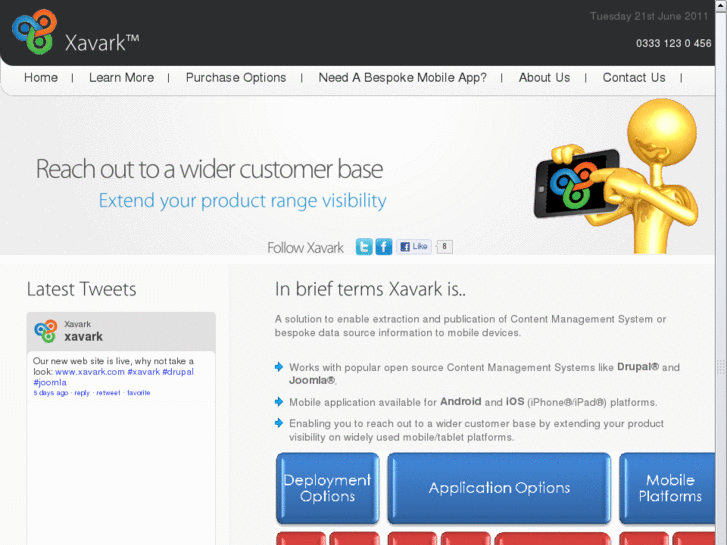The image size is (727, 545).
Task: Click the Follow Xavark label
Action: (x=305, y=248)
